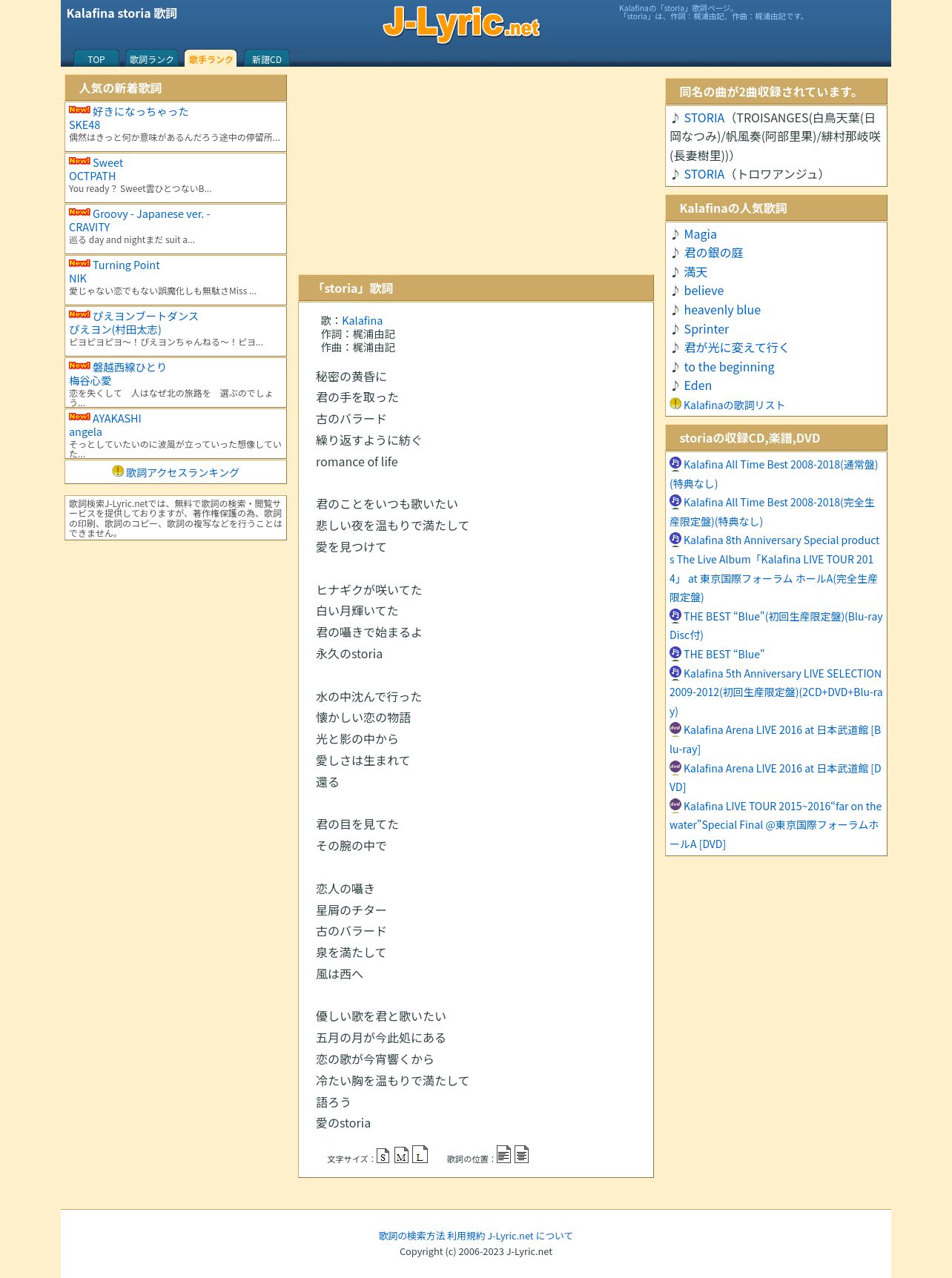Viewport: 952px width, 1278px height.
Task: Open Groovy - Japanese ver. - link
Action: (x=151, y=213)
